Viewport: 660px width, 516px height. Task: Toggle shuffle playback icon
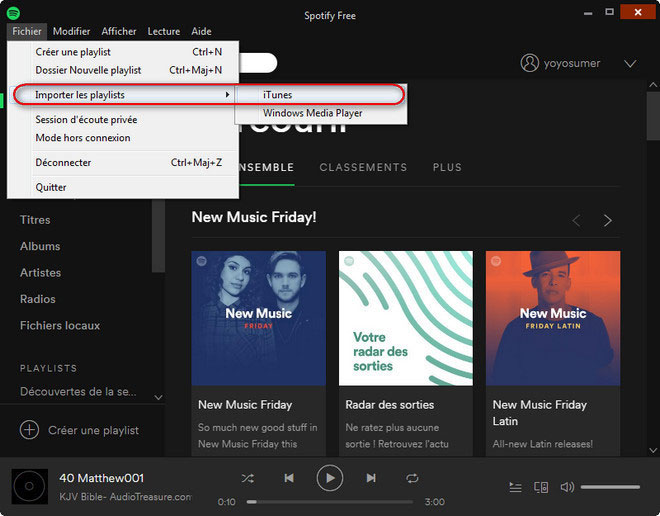(x=248, y=479)
